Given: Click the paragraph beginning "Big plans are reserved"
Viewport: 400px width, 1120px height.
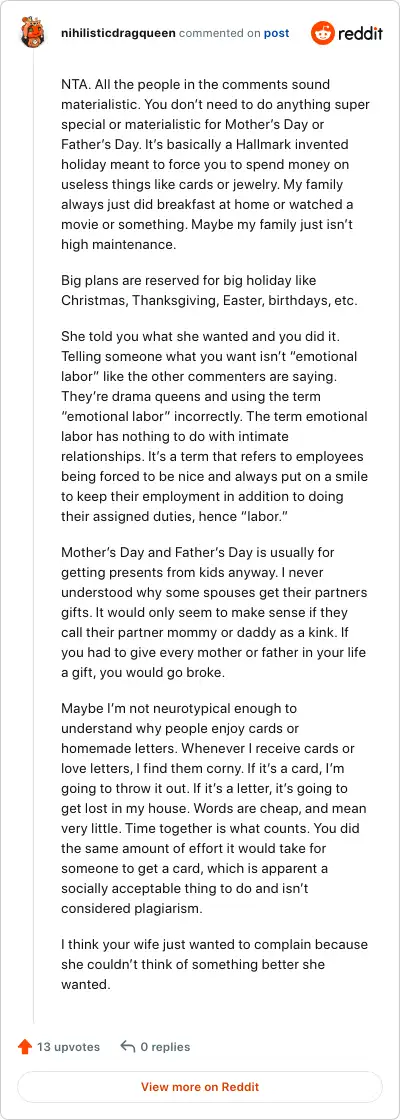Looking at the screenshot, I should click(x=209, y=290).
